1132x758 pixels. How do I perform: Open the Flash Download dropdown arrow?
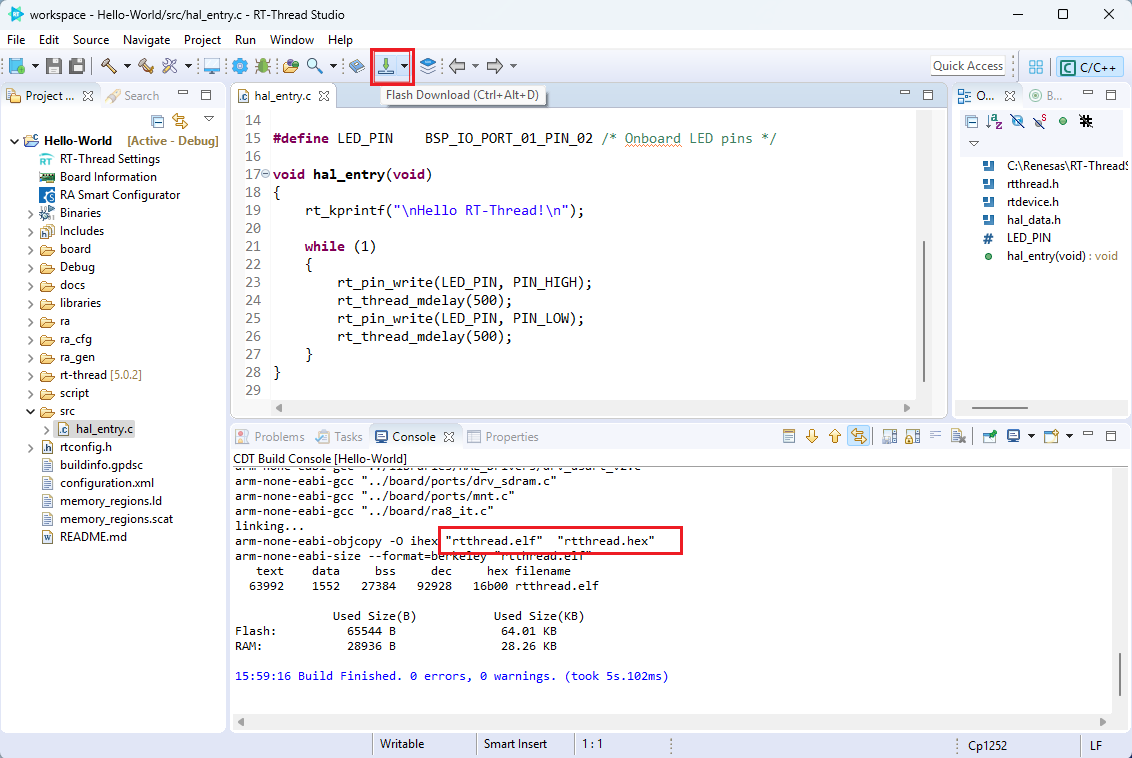[404, 66]
